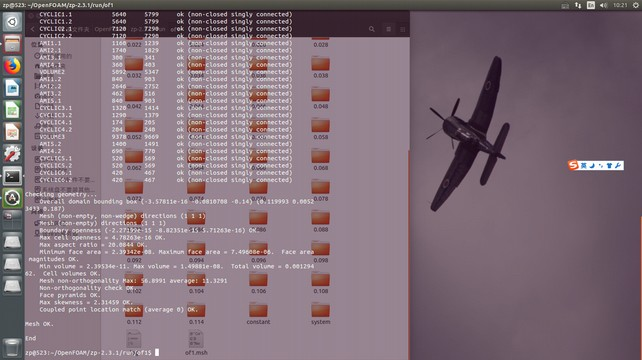Open LibreOffice Impress from the launcher
Viewport: 642px width, 360px height.
pos(12,132)
